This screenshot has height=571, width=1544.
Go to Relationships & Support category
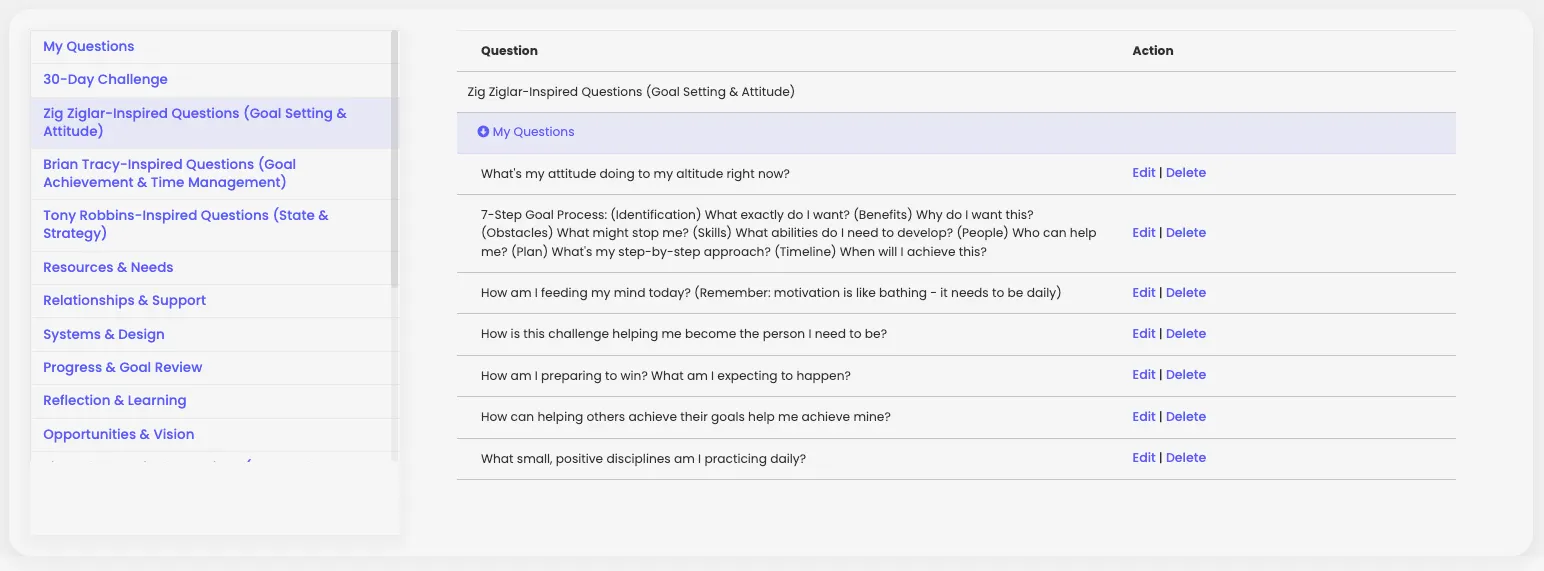coord(124,301)
